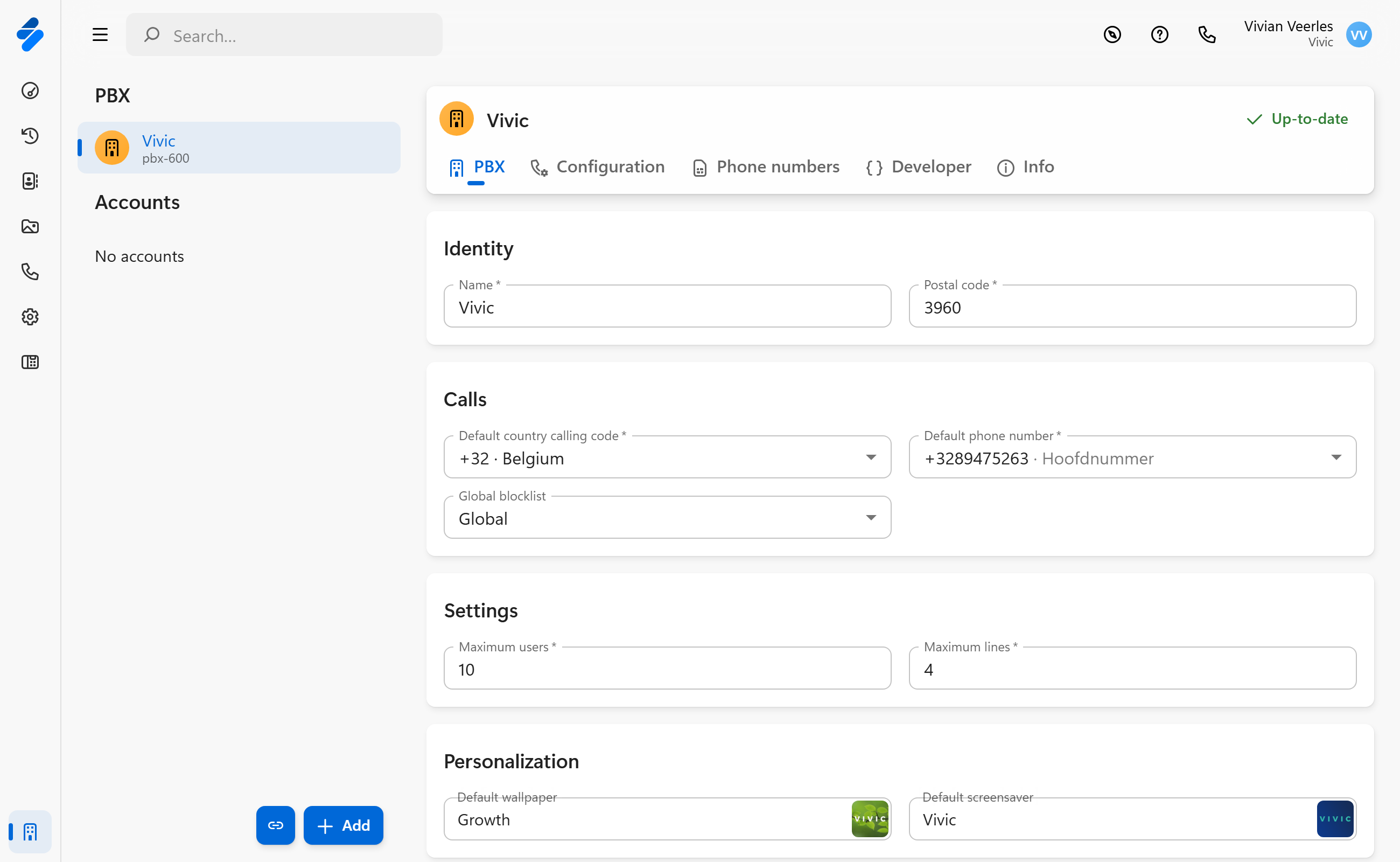Click the Growth wallpaper thumbnail
Image resolution: width=1400 pixels, height=862 pixels.
coord(869,819)
